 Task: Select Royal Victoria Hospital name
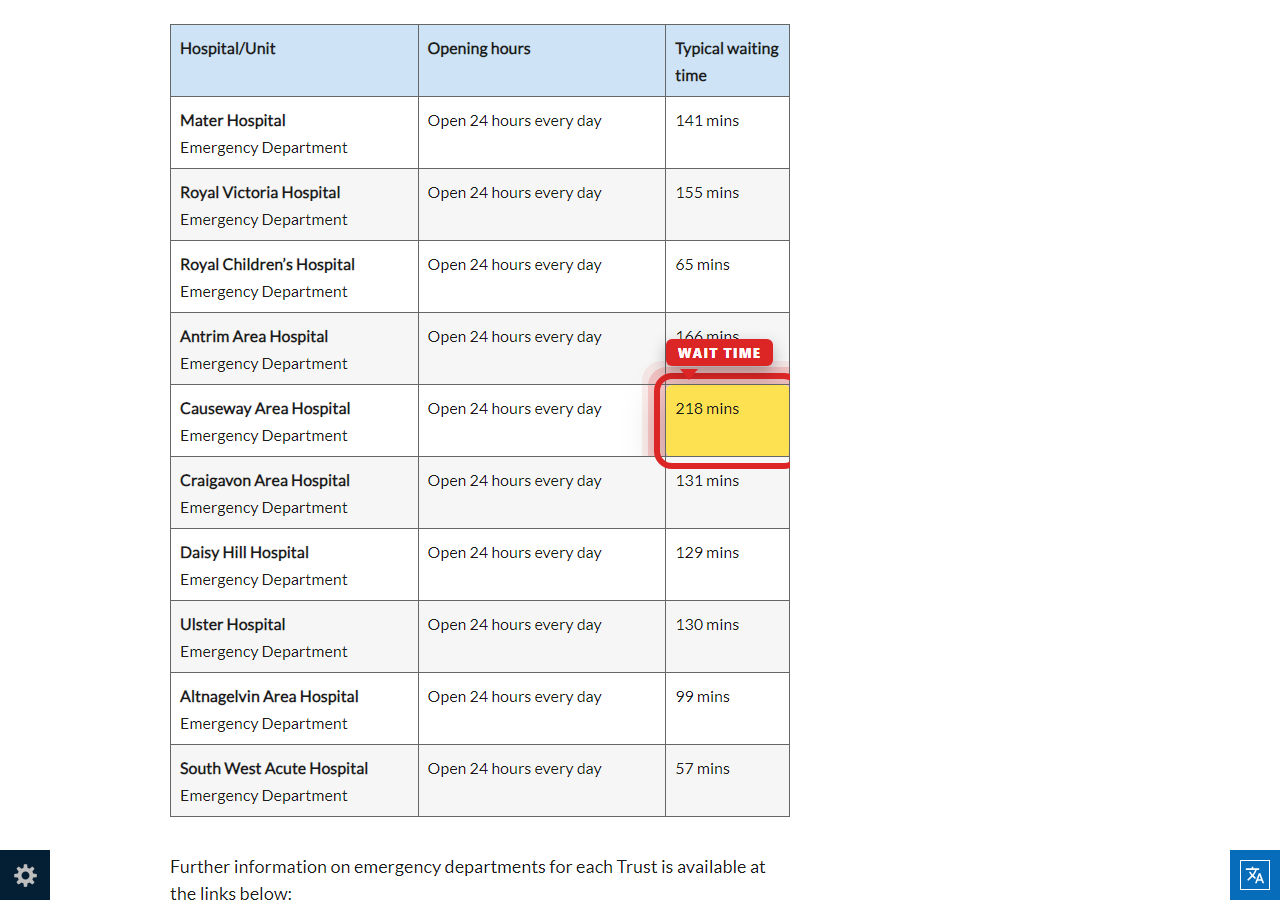260,192
